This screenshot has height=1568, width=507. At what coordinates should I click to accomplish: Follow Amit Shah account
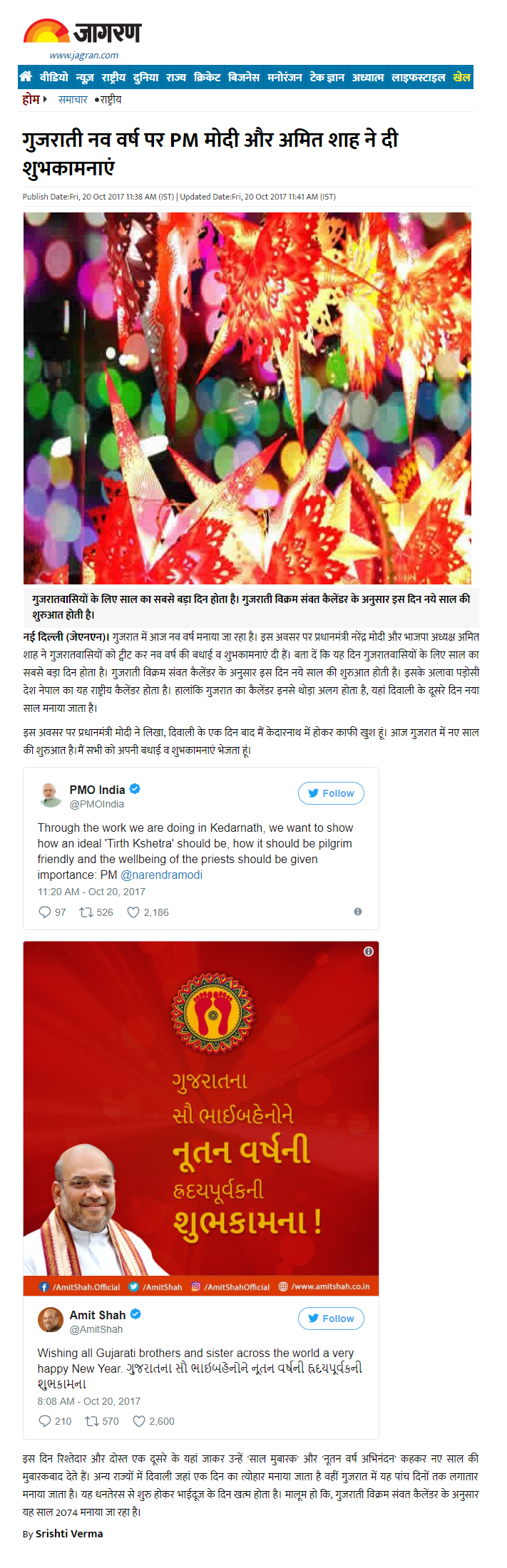coord(331,1319)
